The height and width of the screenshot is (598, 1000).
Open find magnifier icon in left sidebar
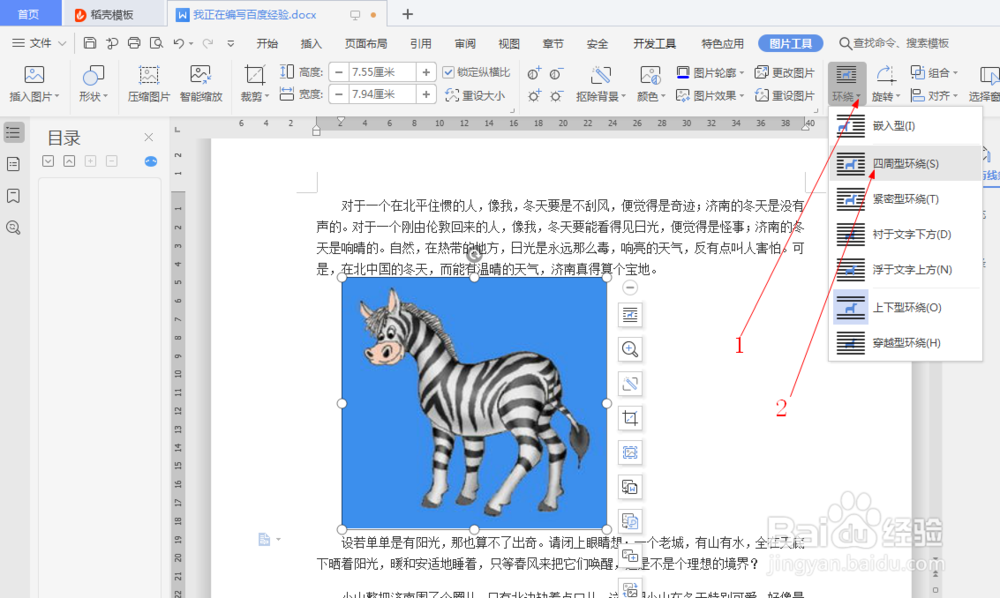pos(13,228)
